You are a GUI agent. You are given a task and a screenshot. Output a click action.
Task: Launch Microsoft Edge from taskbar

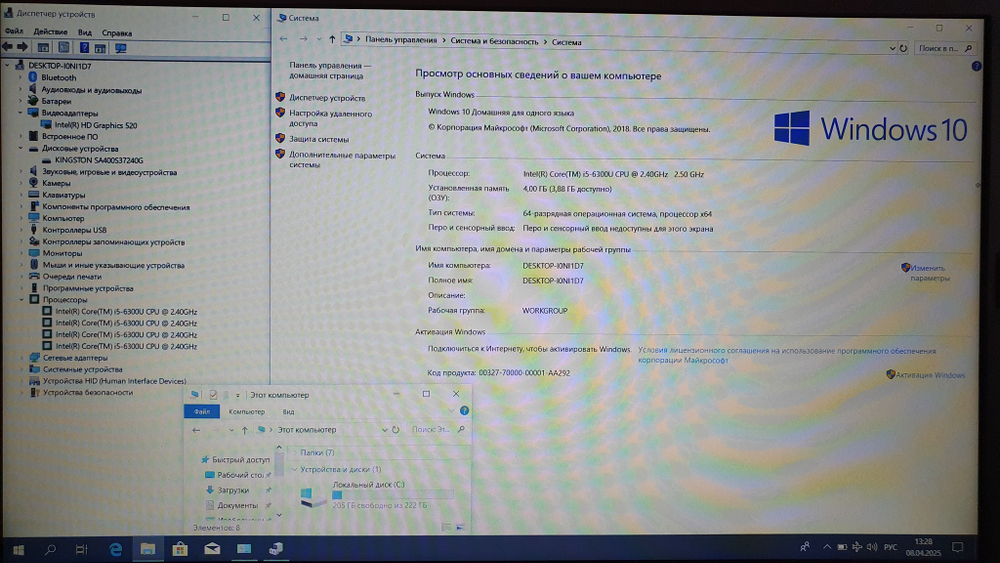(115, 549)
